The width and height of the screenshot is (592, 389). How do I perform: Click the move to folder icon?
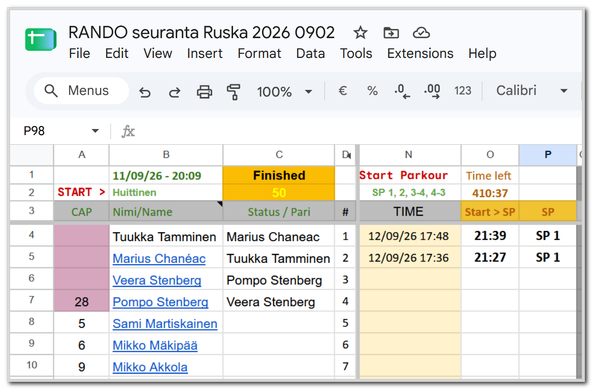391,33
